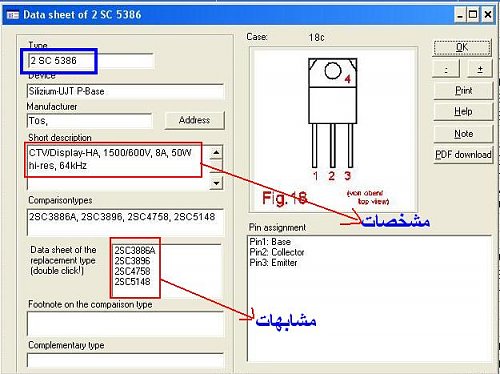Image resolution: width=500 pixels, height=374 pixels.
Task: Click the Complementary type field
Action: tap(125, 361)
